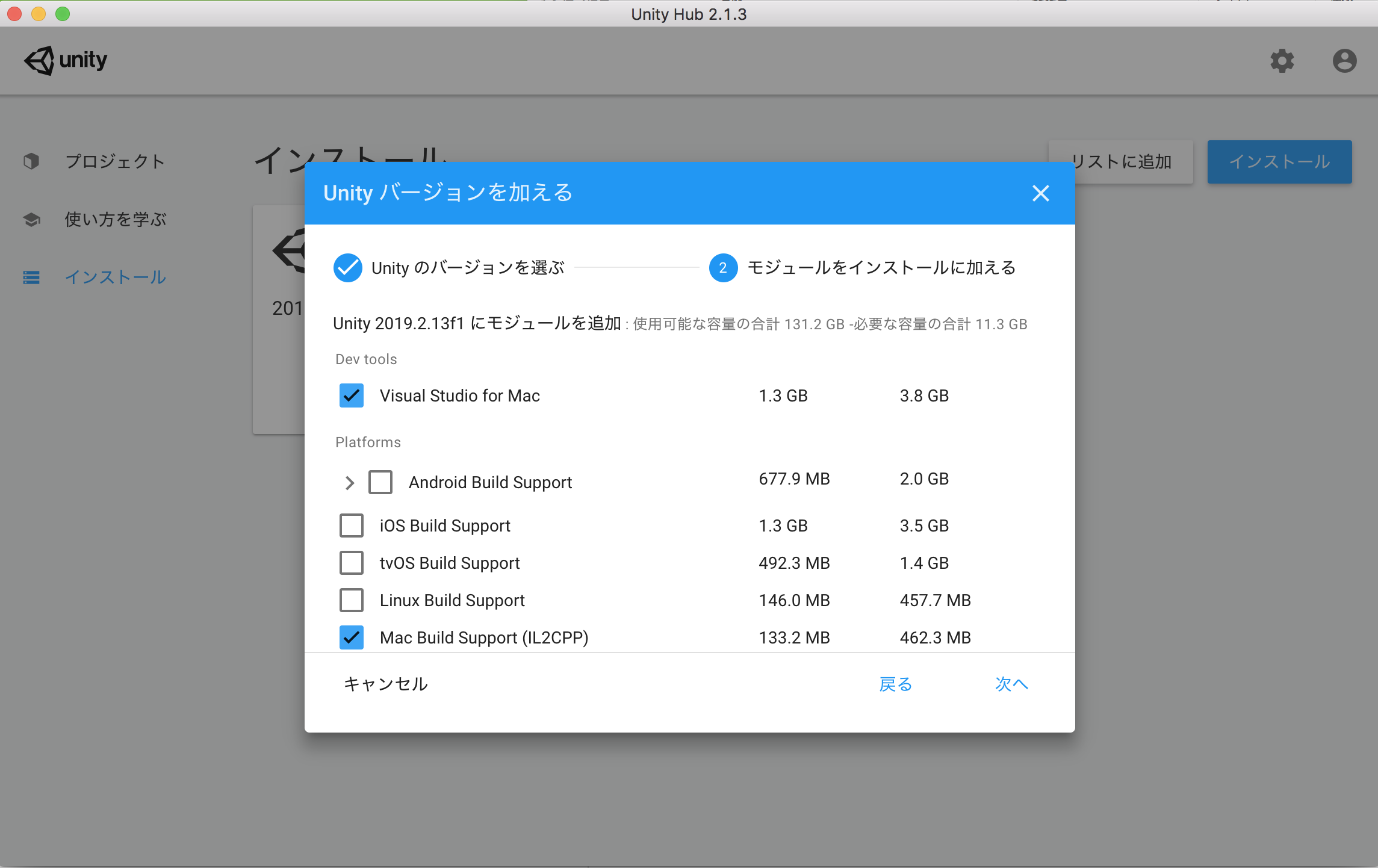Switch to the インストール section heading
This screenshot has height=868, width=1378.
pos(116,277)
